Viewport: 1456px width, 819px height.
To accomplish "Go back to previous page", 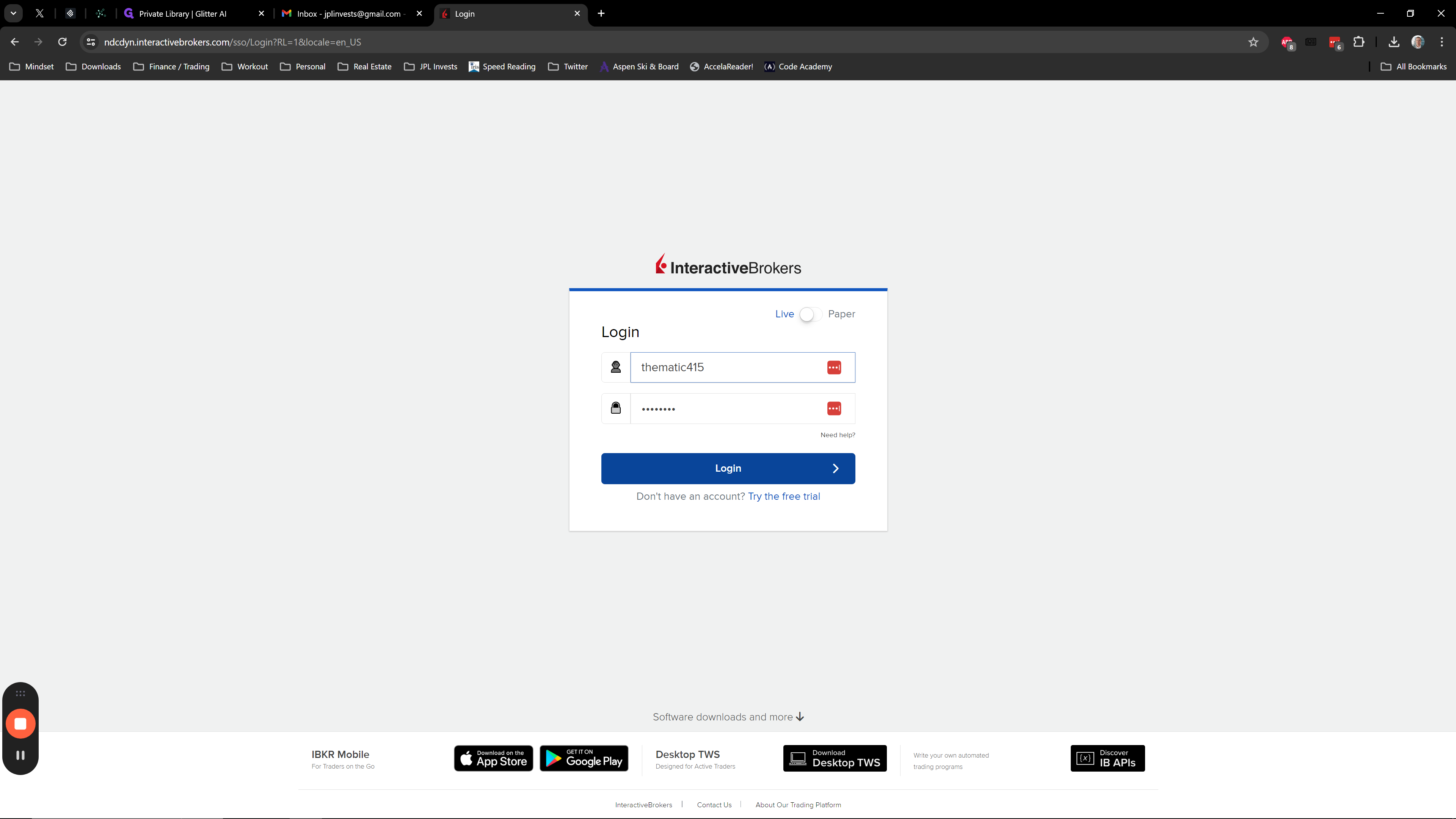I will click(15, 42).
